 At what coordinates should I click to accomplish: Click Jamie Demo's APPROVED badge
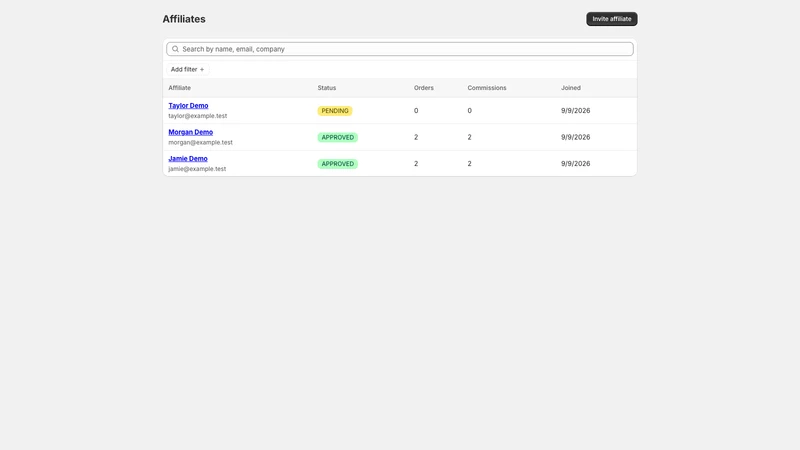(x=337, y=164)
